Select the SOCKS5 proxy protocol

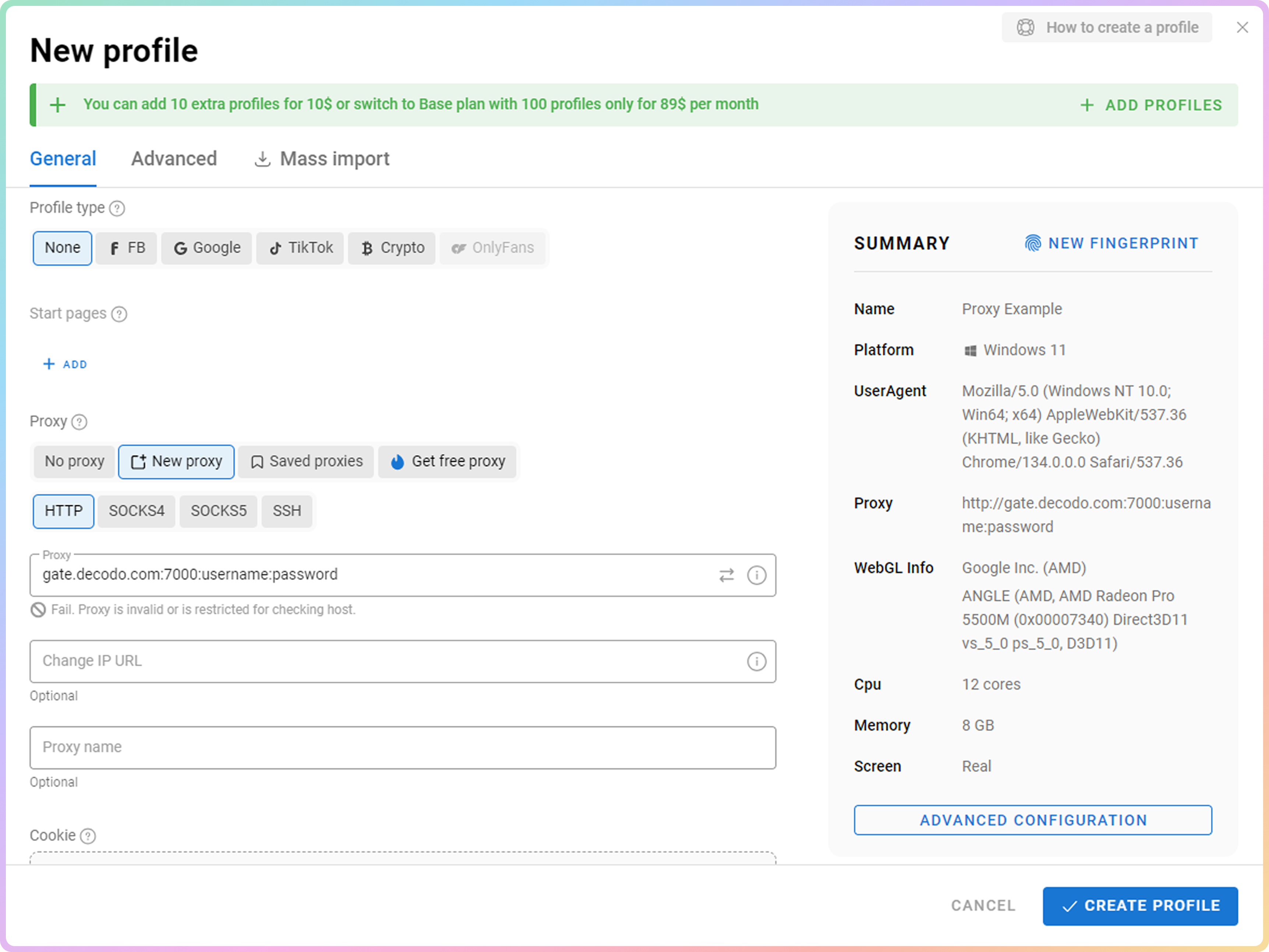[218, 511]
